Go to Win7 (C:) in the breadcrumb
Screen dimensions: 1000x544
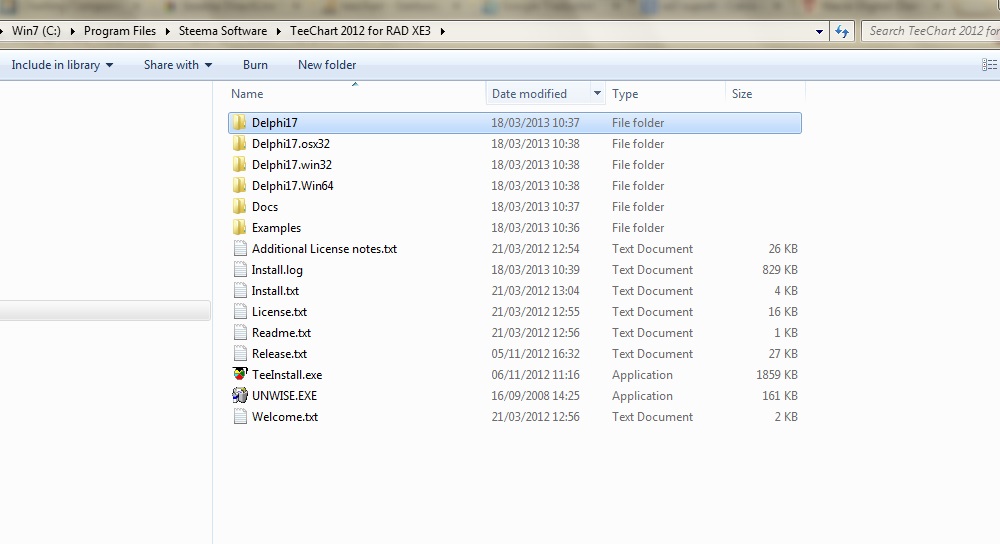pyautogui.click(x=36, y=31)
